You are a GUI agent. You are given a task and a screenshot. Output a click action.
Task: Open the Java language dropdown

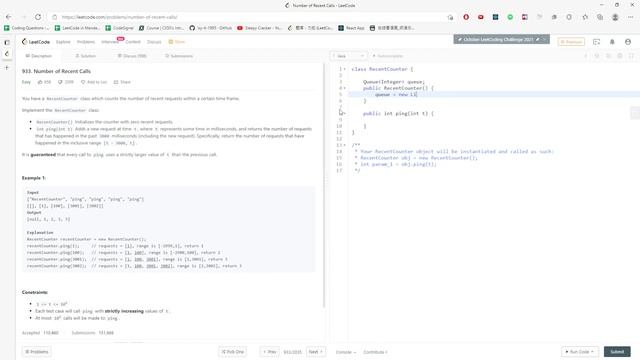[349, 56]
